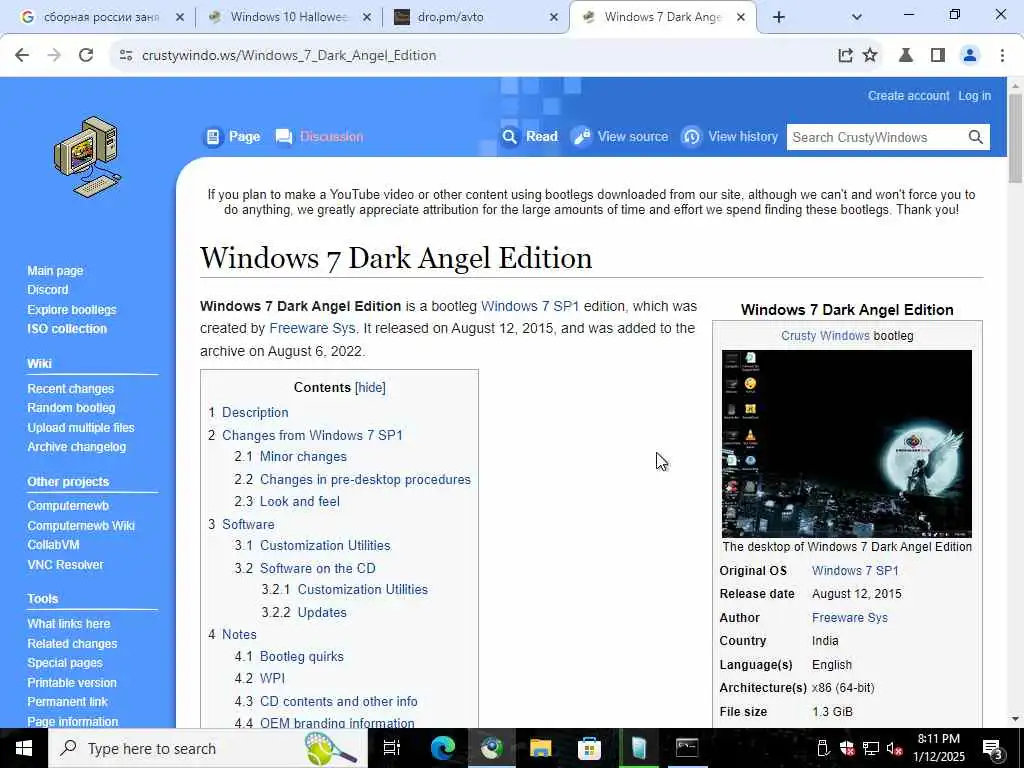Click Create account link
The height and width of the screenshot is (768, 1024).
click(908, 95)
